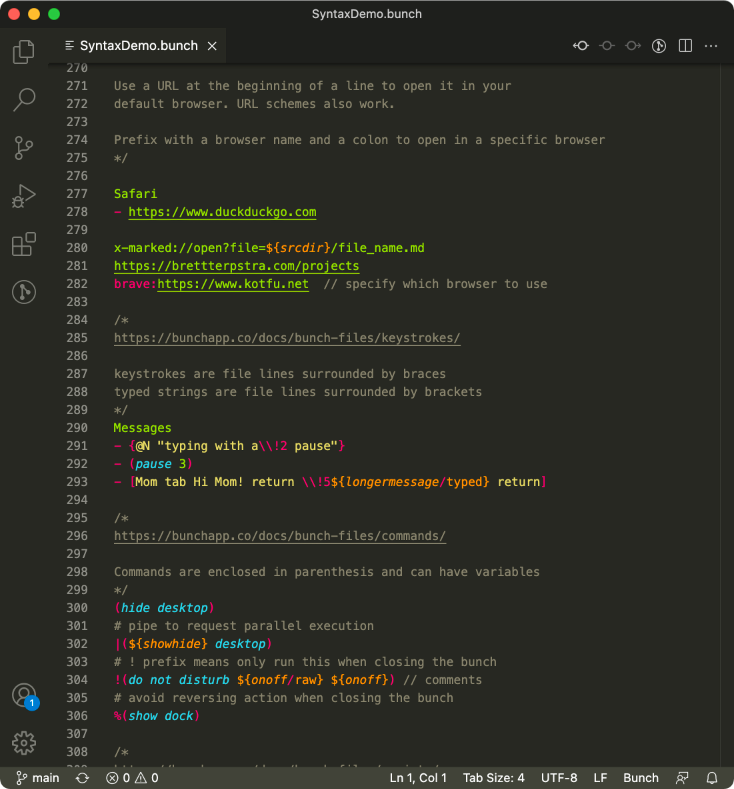Screen dimensions: 734x789
Task: Click the text (pause 3) on line 292
Action: [x=160, y=464]
